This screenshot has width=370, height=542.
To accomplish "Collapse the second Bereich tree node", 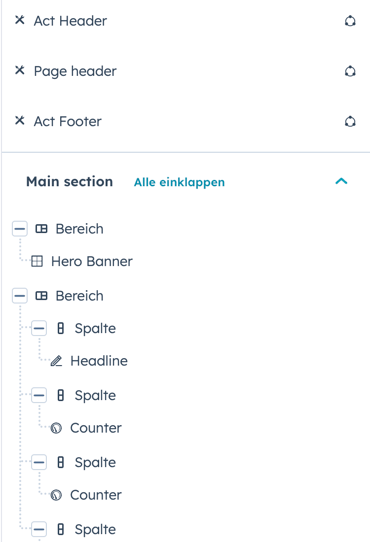I will pos(20,296).
